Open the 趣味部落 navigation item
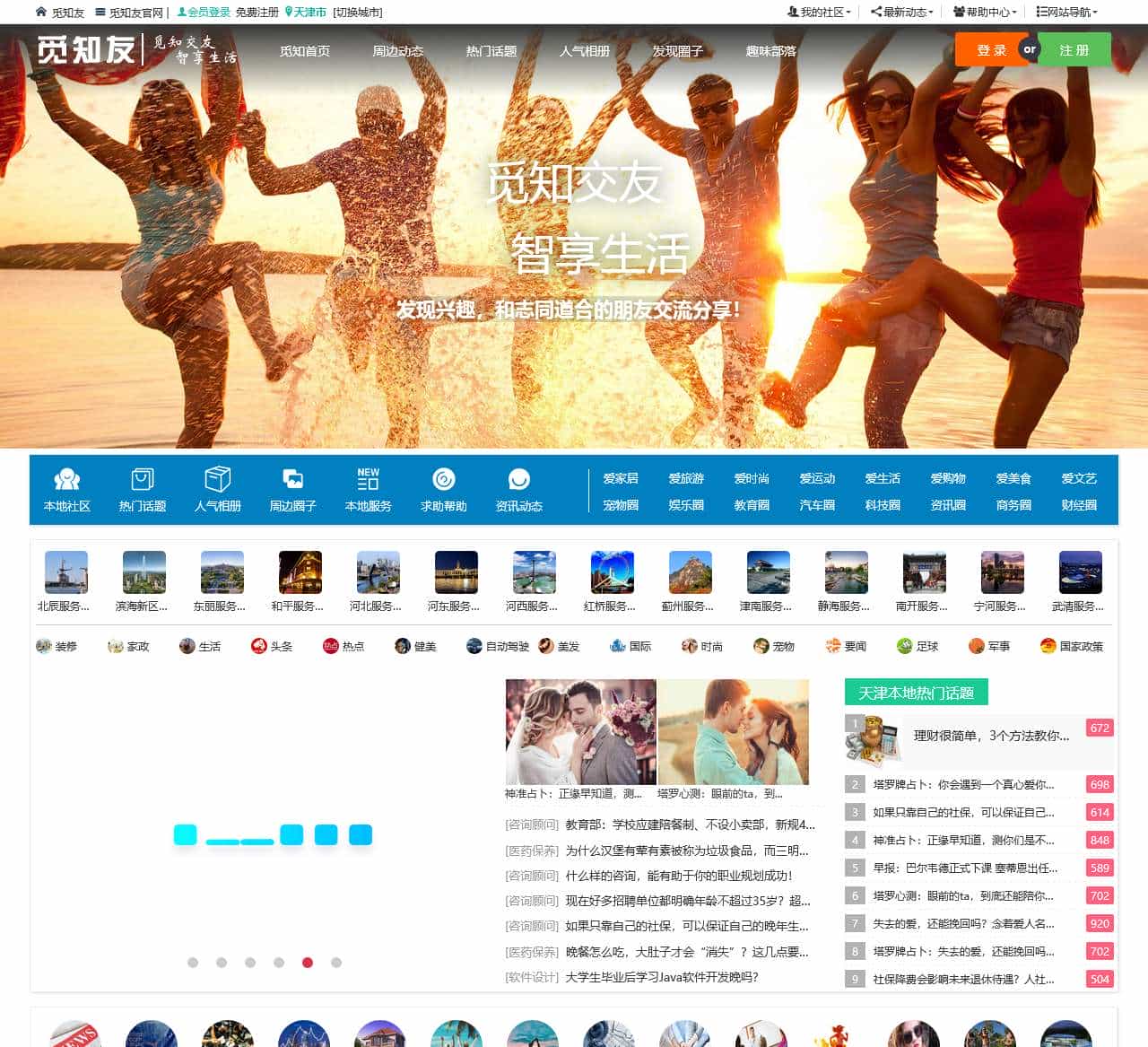 [770, 51]
